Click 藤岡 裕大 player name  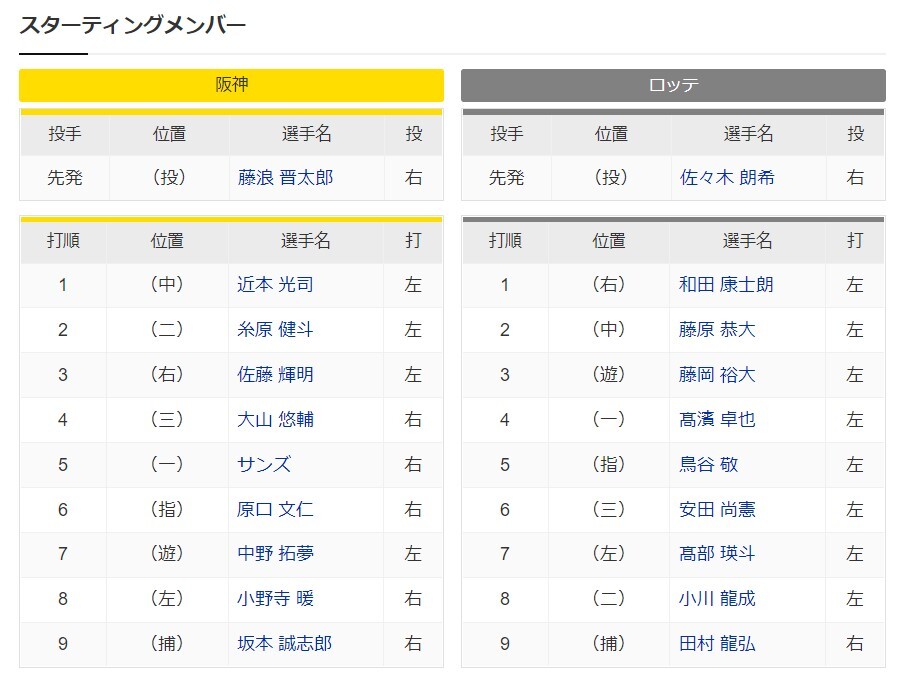point(717,375)
